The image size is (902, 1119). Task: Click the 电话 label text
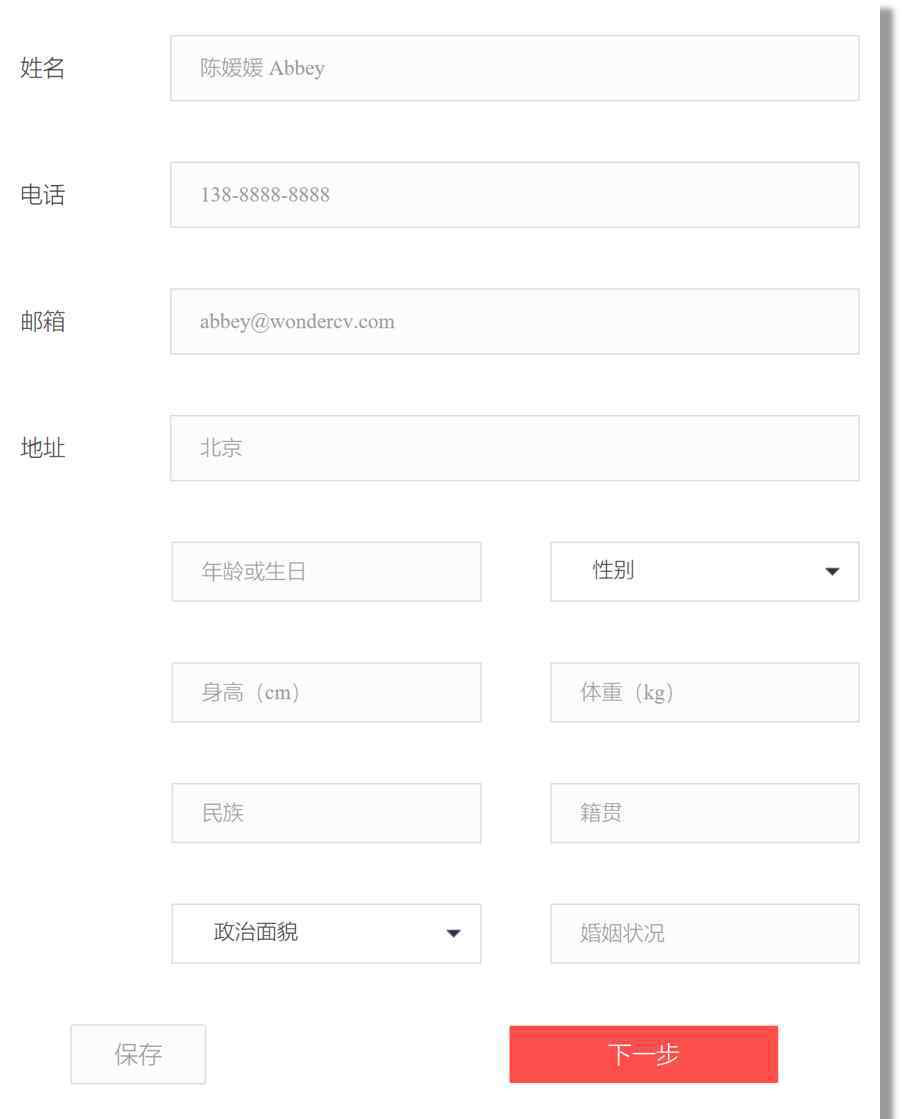43,195
